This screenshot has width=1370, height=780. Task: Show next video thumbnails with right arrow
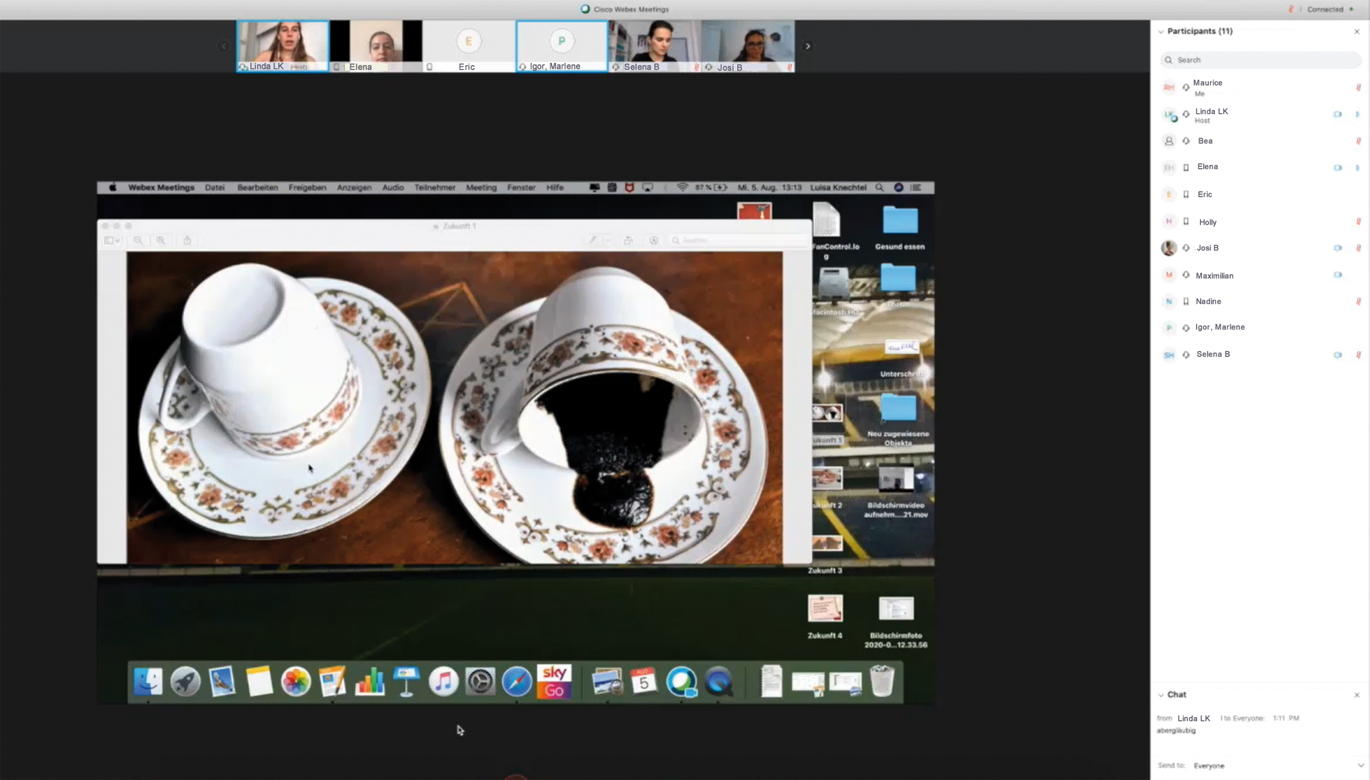pos(808,46)
